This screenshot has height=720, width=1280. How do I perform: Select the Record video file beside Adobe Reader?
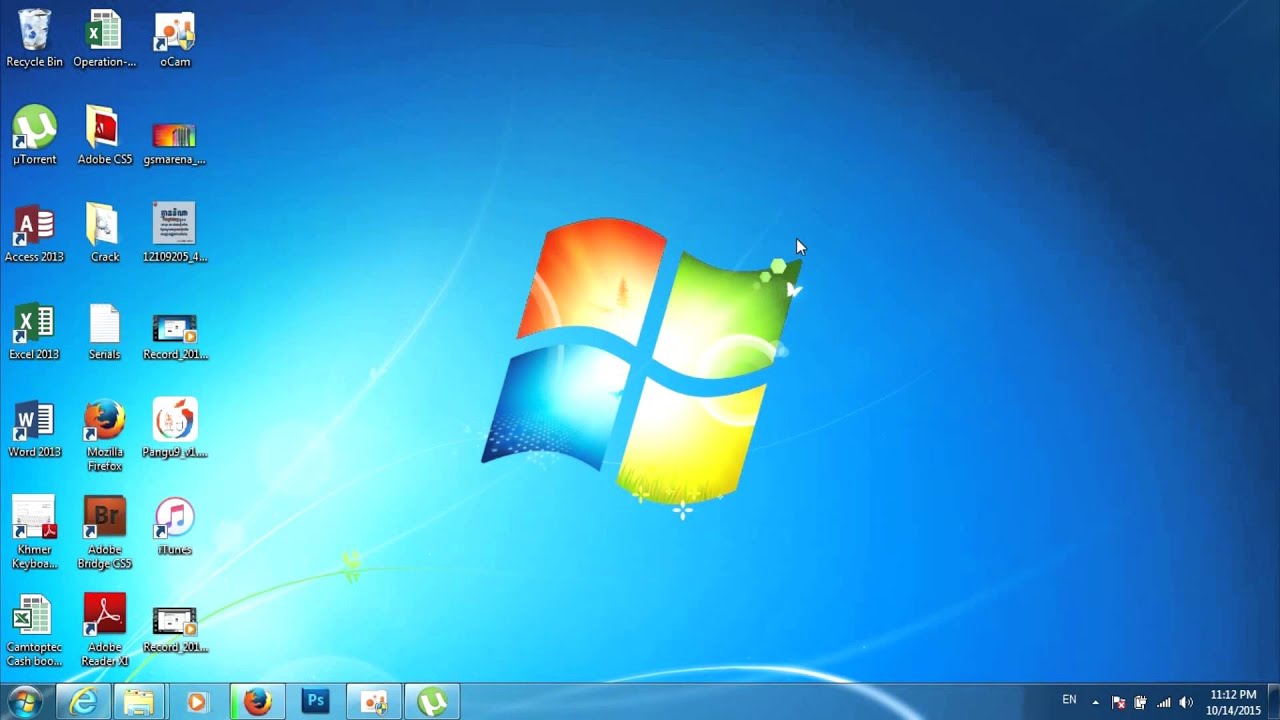point(175,630)
